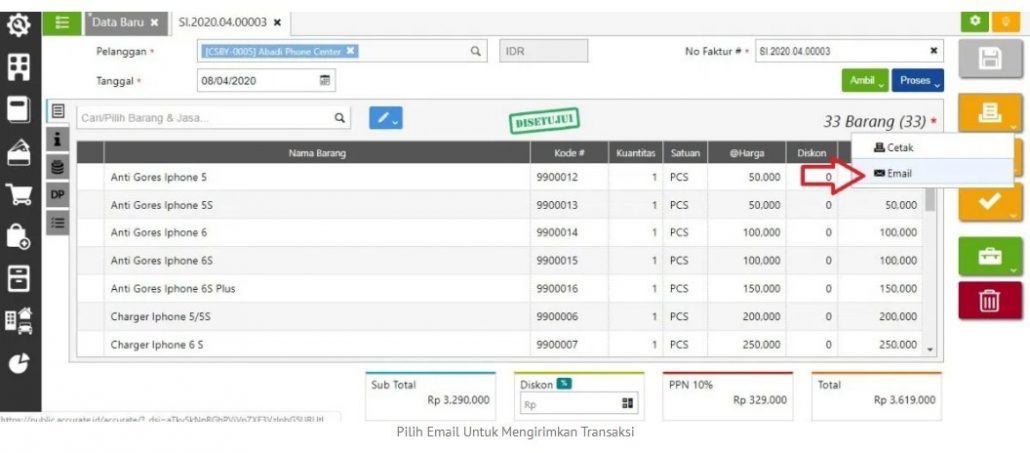
Task: Open the green briefcase icon button
Action: tap(990, 257)
